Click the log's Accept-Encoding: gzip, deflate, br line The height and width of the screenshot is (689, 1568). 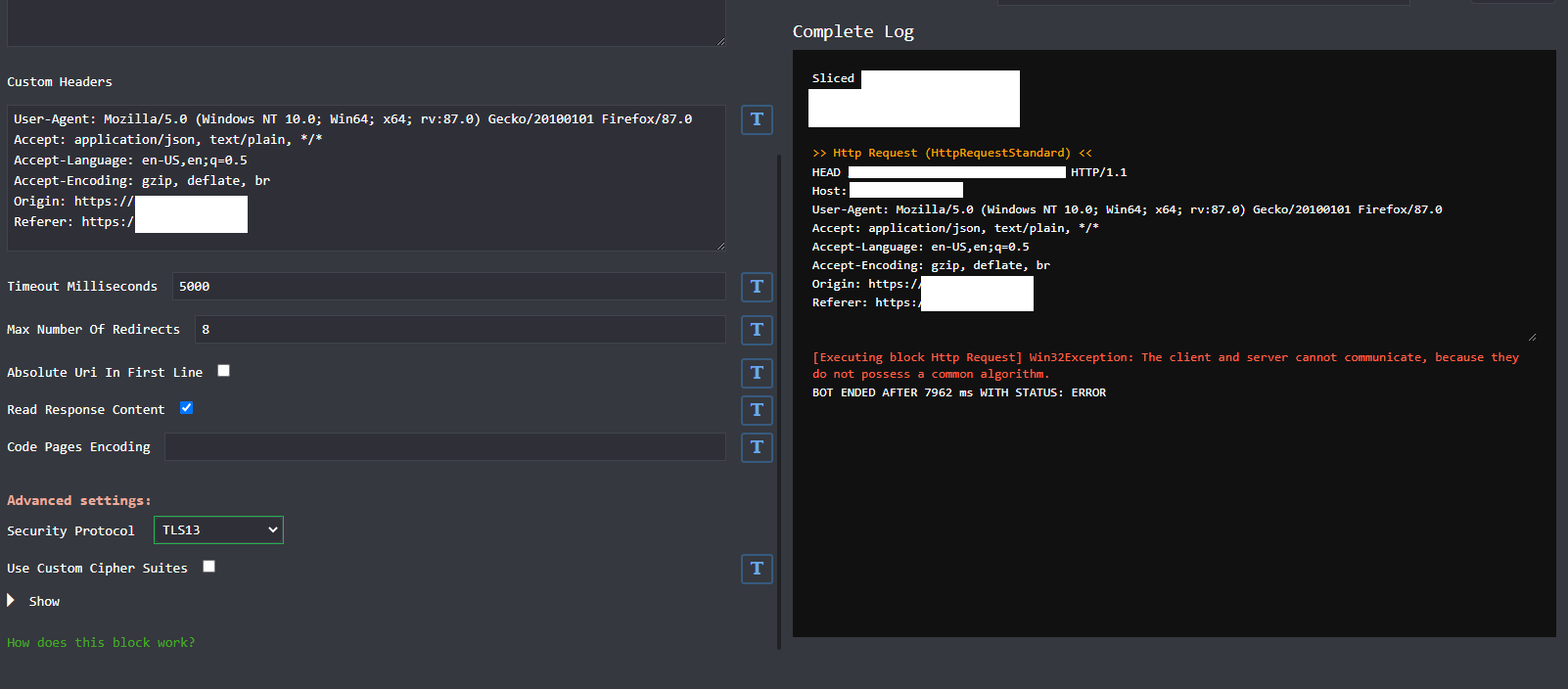pos(931,265)
